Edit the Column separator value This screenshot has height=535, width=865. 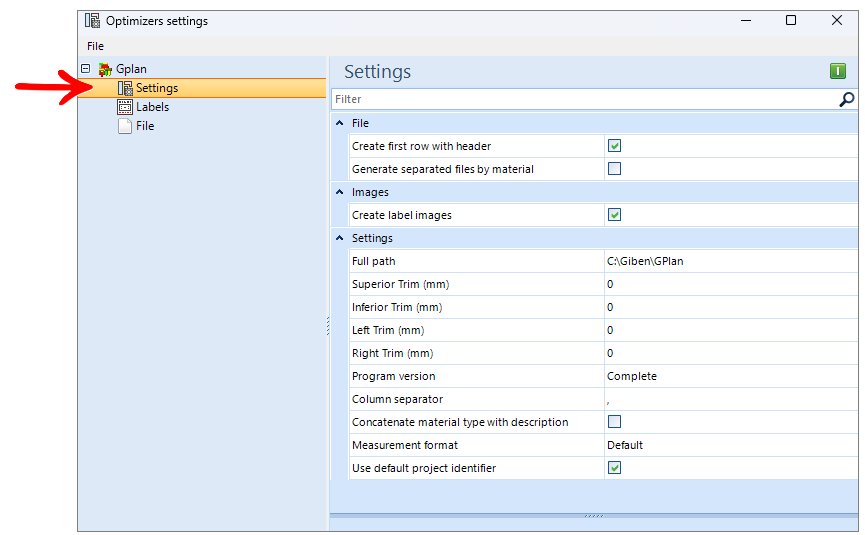coord(730,399)
